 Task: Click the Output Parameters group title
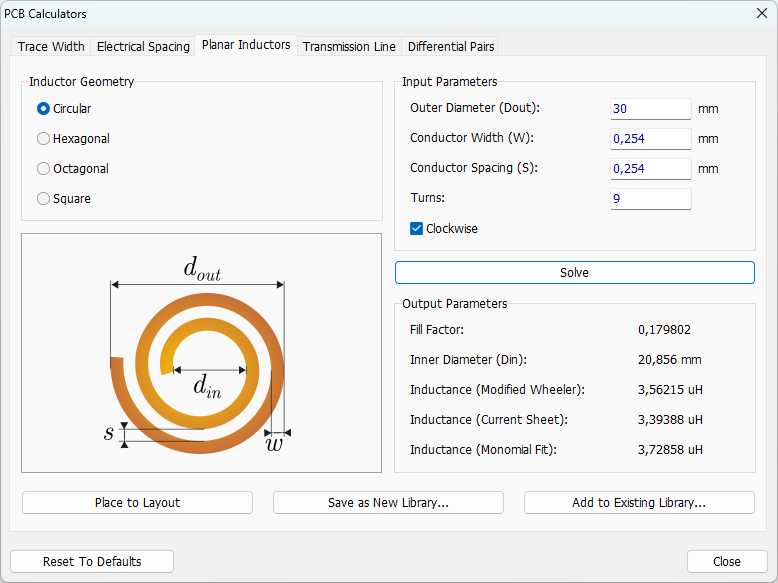(x=454, y=304)
